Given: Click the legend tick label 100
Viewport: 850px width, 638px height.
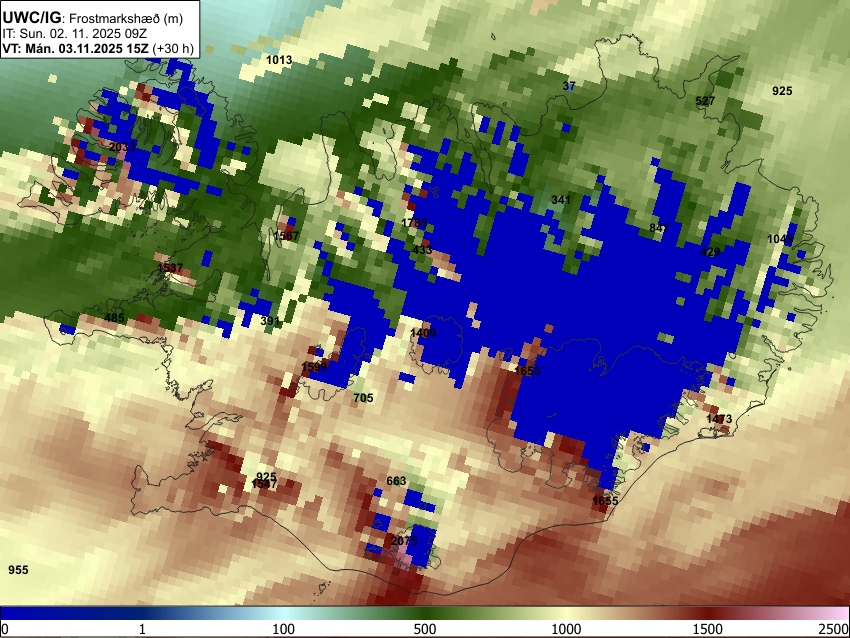Looking at the screenshot, I should pos(284,629).
